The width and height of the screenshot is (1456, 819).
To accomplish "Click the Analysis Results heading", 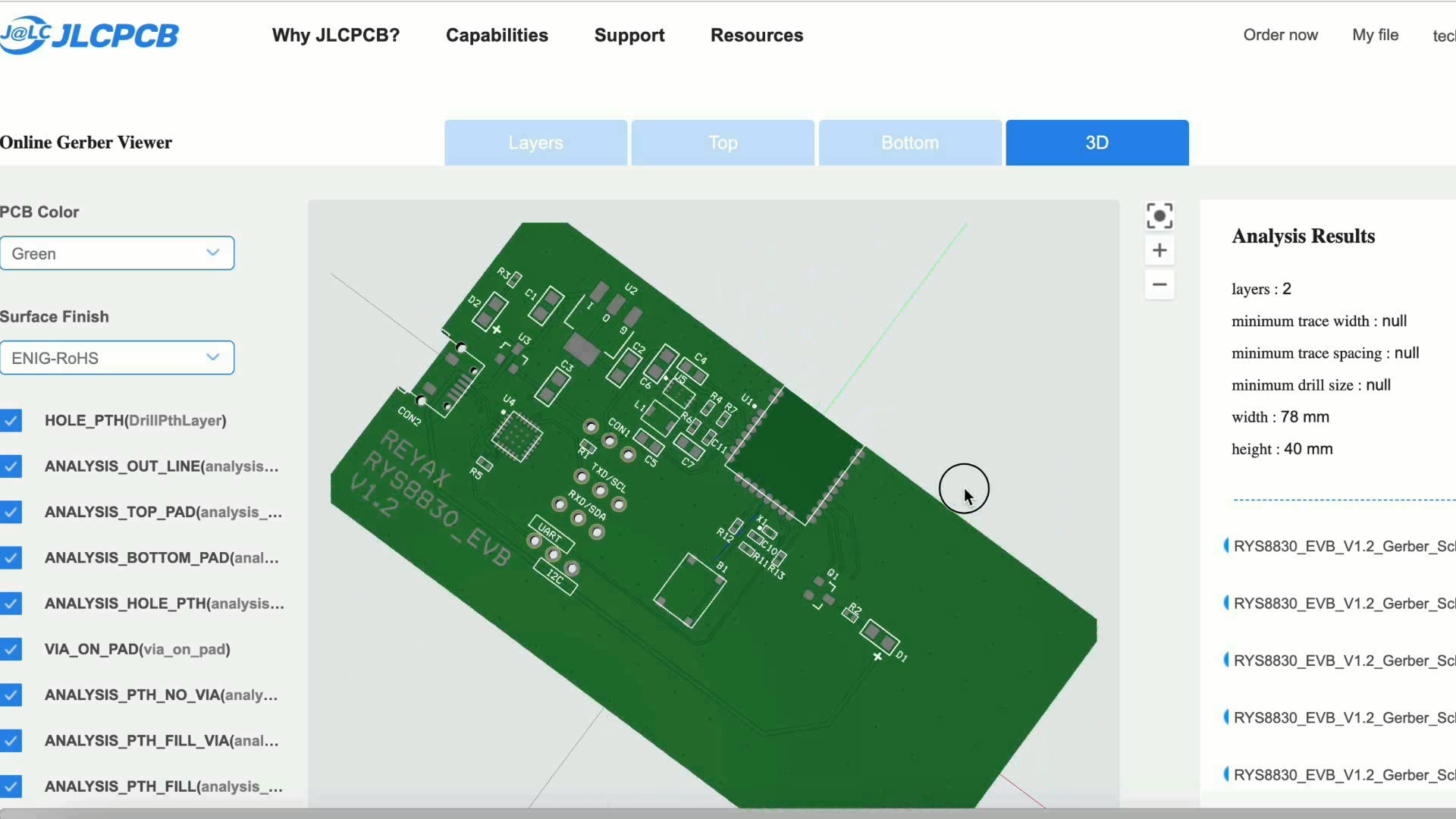I will click(x=1303, y=236).
